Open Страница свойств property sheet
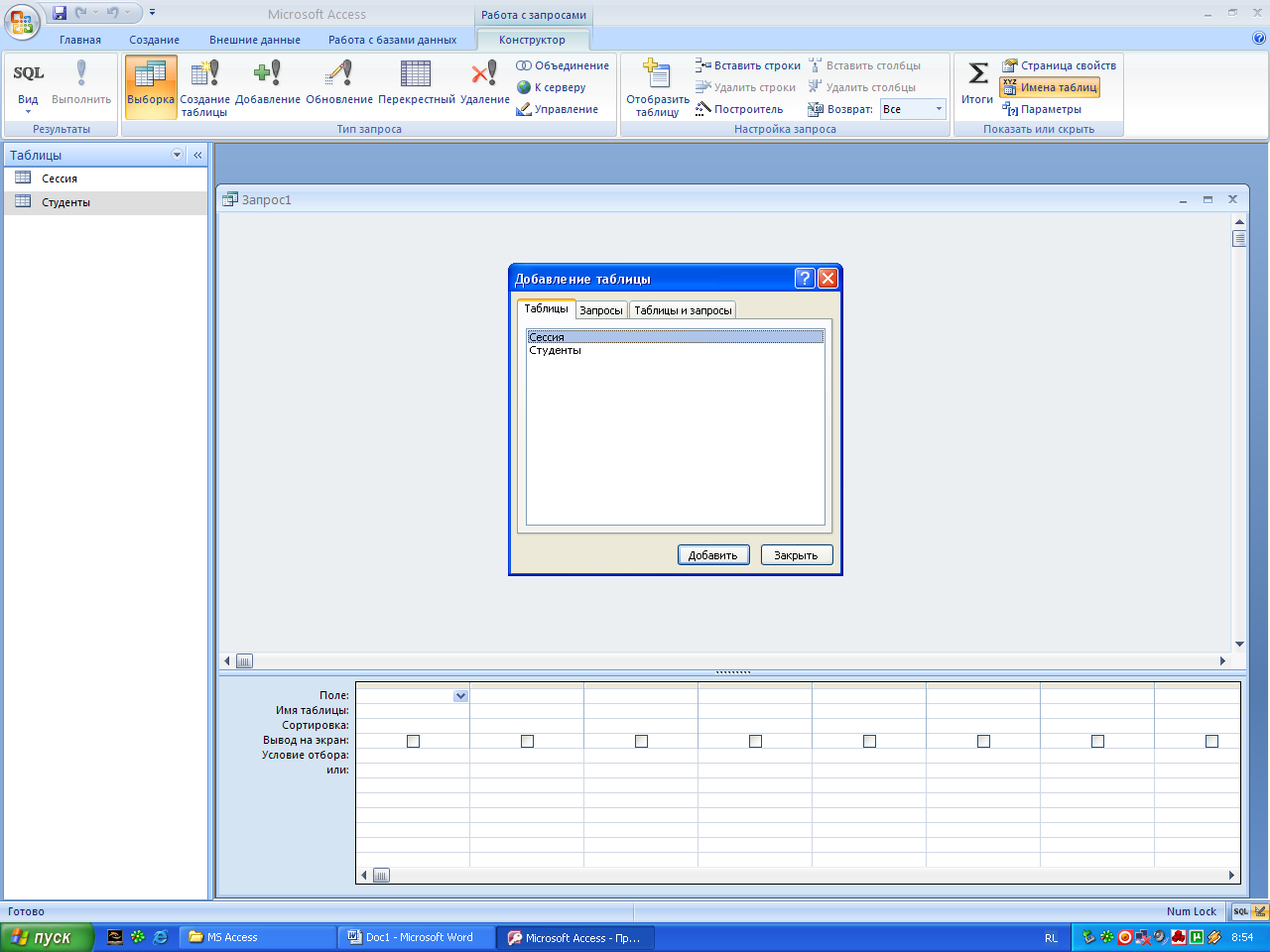The width and height of the screenshot is (1270, 952). click(x=1059, y=65)
